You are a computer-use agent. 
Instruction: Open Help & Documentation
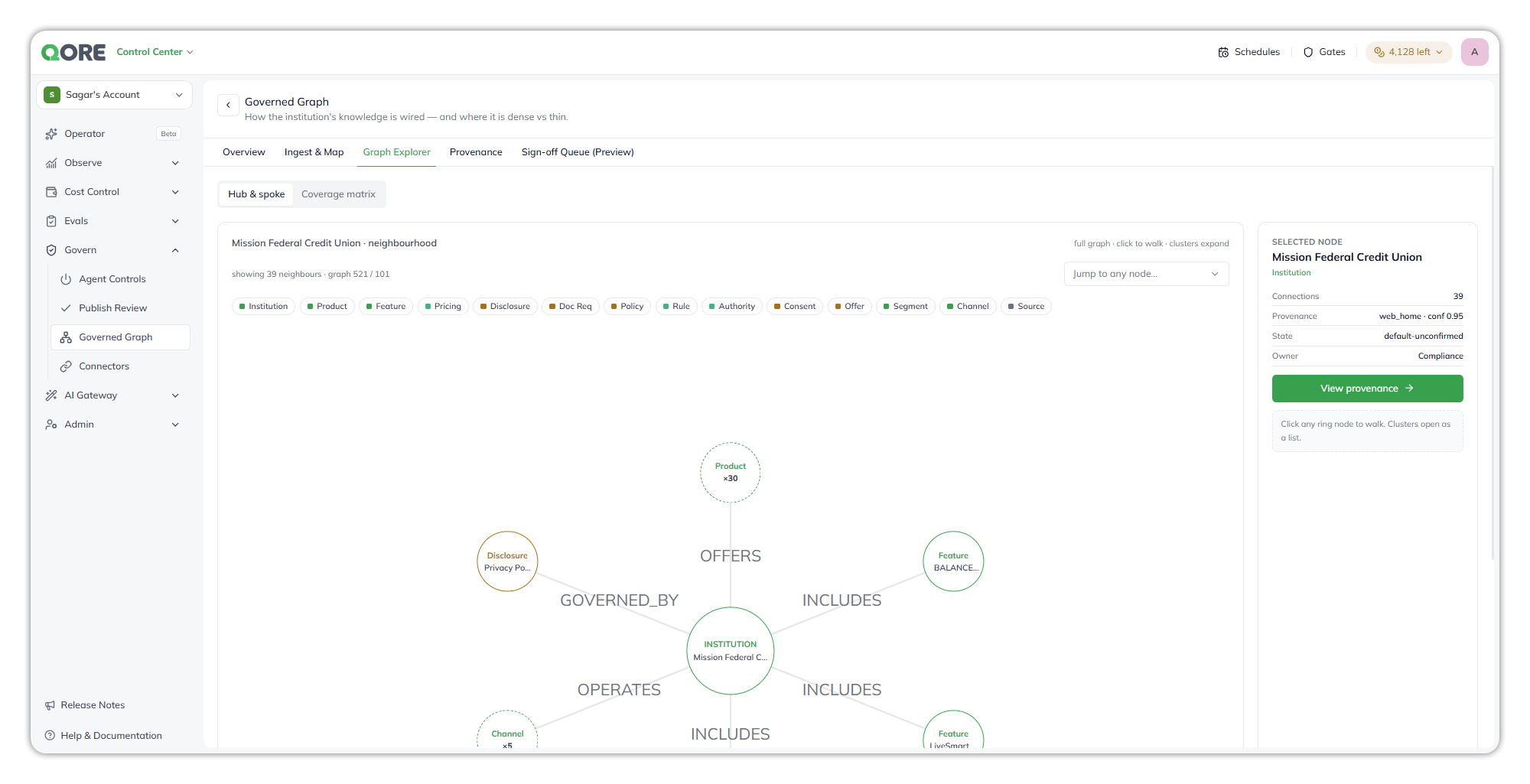(103, 736)
